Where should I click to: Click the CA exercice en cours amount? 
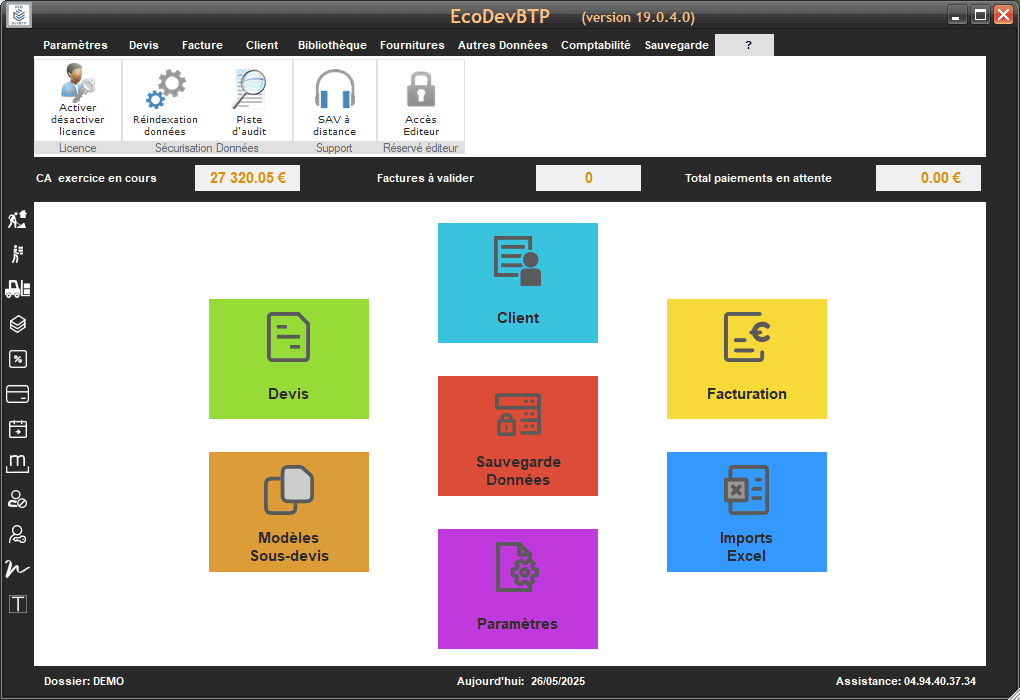(x=248, y=178)
